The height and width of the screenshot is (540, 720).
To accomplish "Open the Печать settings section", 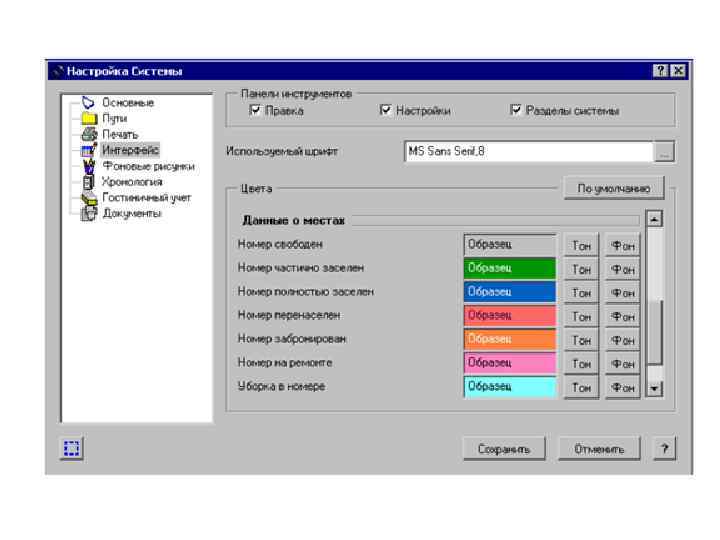I will 120,135.
